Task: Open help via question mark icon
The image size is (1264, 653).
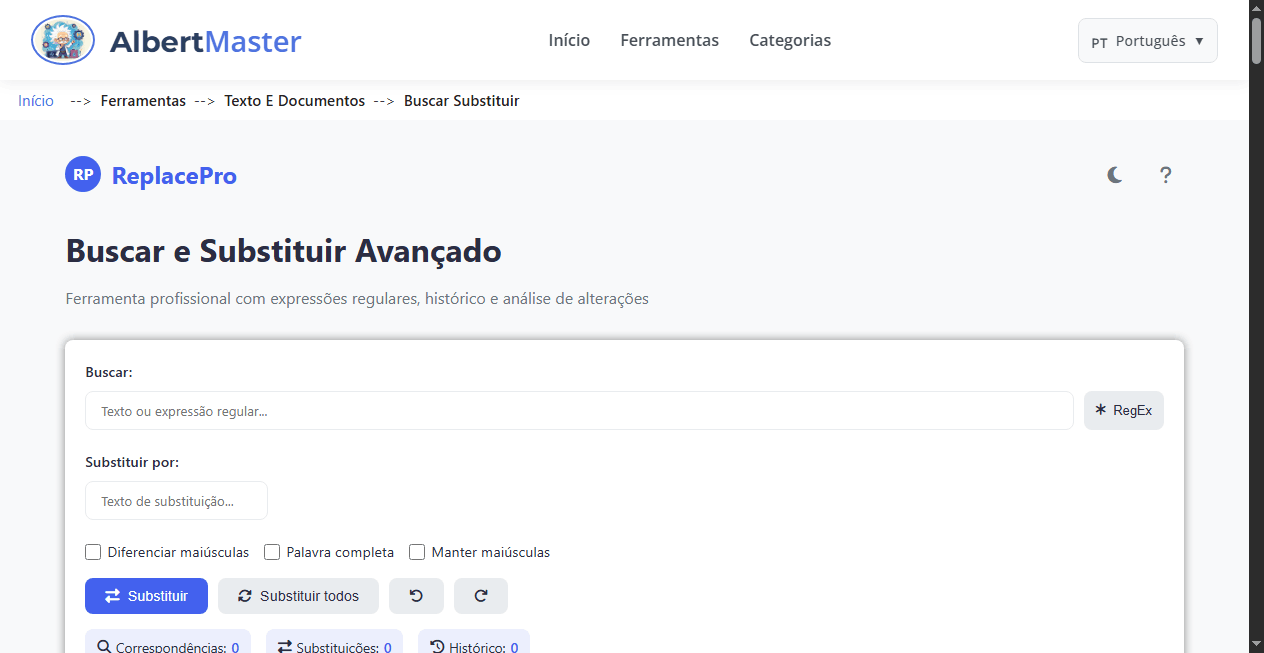Action: coord(1165,176)
